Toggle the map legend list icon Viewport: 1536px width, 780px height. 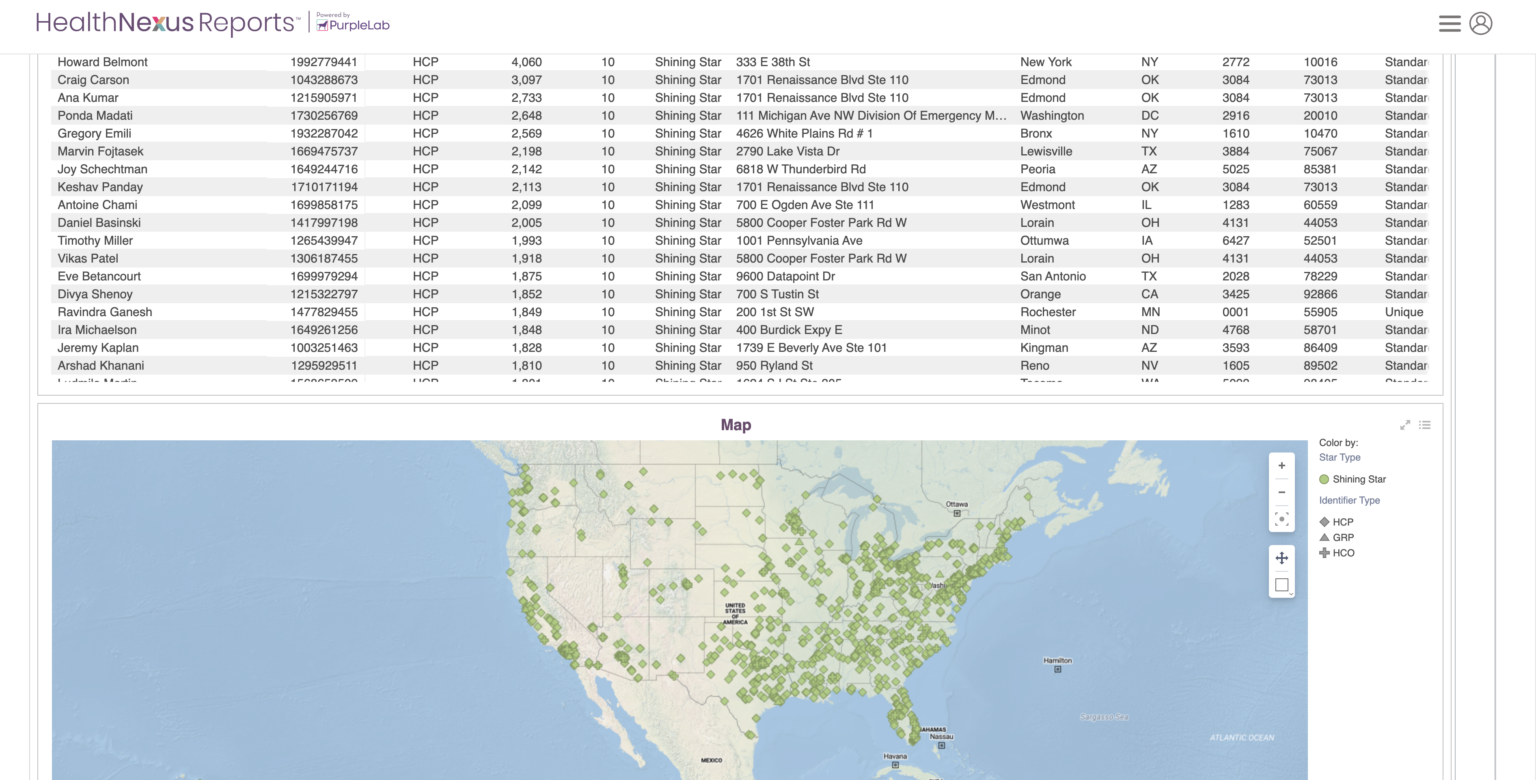coord(1425,425)
